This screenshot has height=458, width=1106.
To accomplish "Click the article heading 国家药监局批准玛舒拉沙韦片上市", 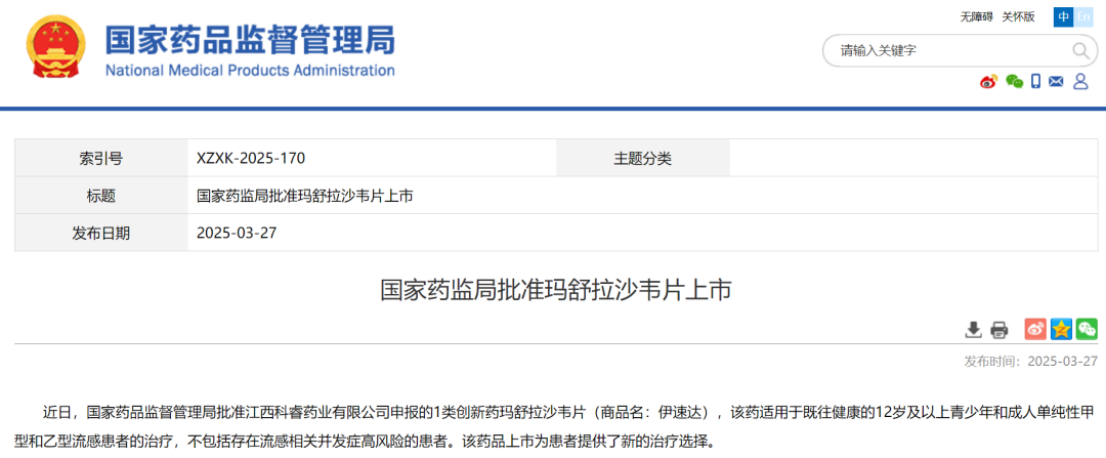I will pyautogui.click(x=556, y=290).
